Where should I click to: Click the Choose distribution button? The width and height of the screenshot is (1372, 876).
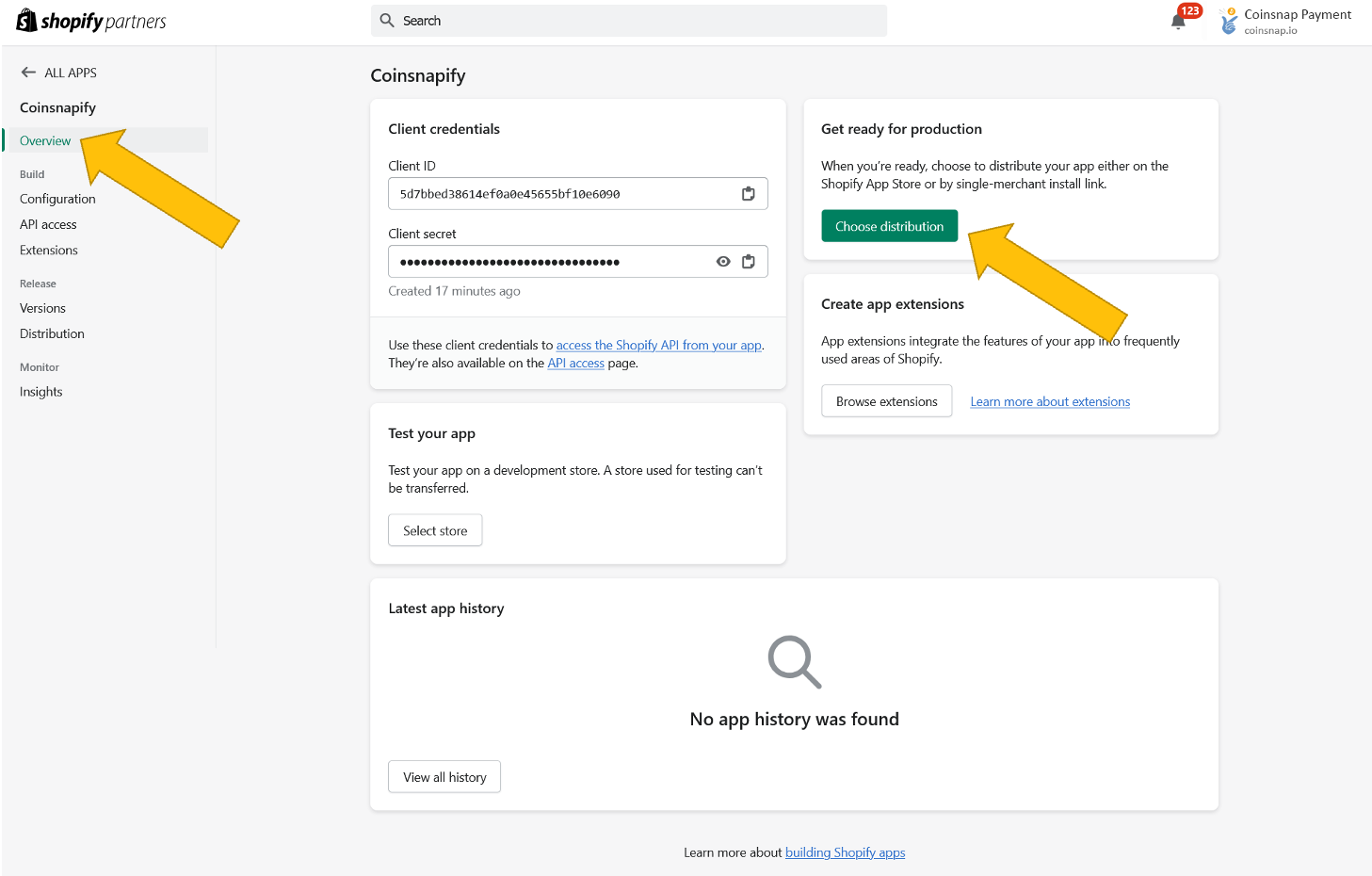pyautogui.click(x=890, y=226)
